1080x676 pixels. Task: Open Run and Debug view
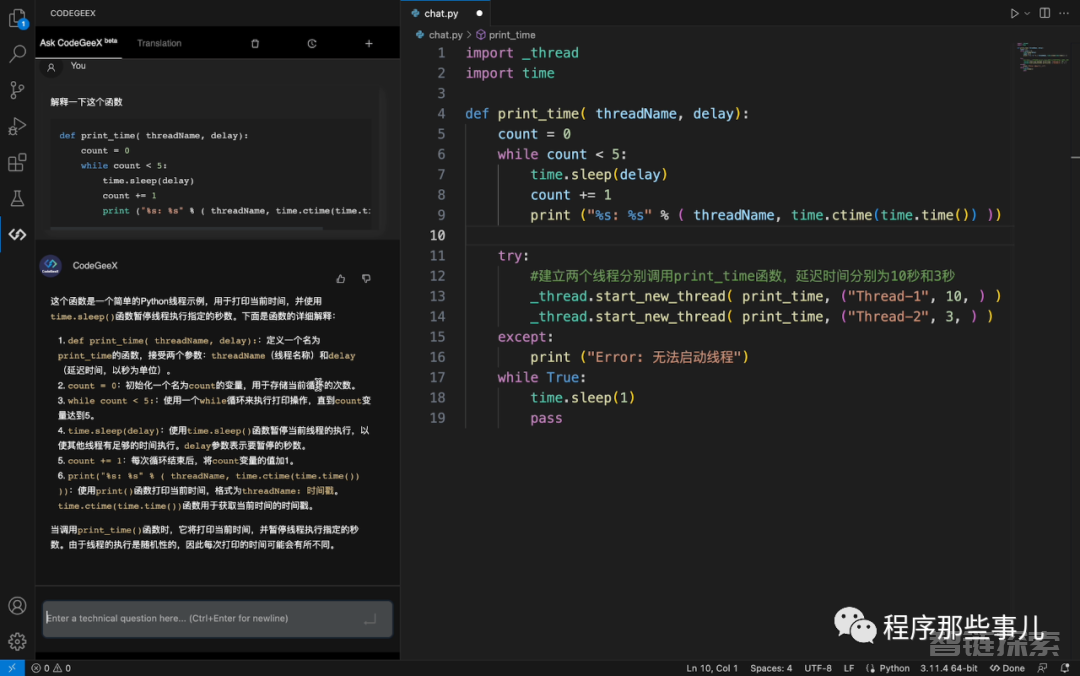pos(17,126)
